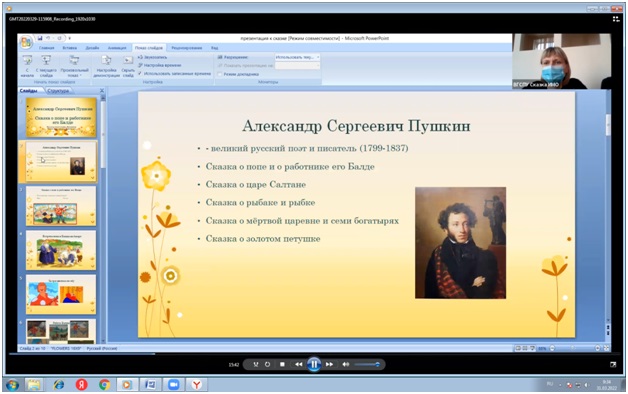Toggle the 'Режим докладчика' checkbox
Viewport: 628px width, 394px height.
coord(220,74)
